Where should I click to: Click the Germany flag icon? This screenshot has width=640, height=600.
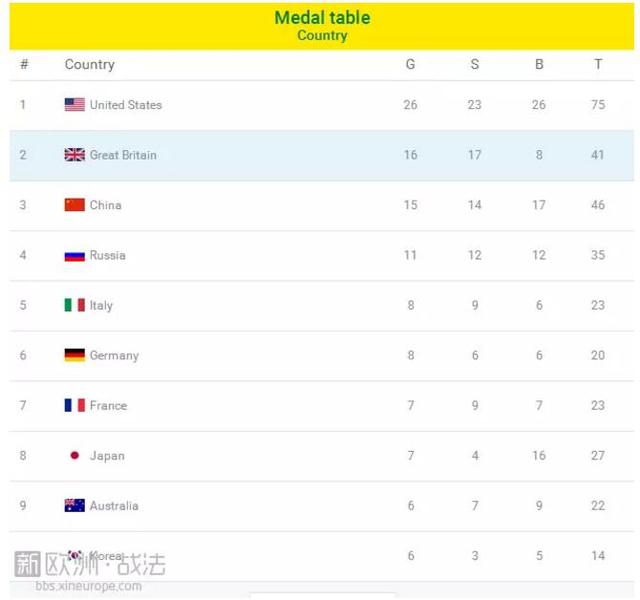75,355
